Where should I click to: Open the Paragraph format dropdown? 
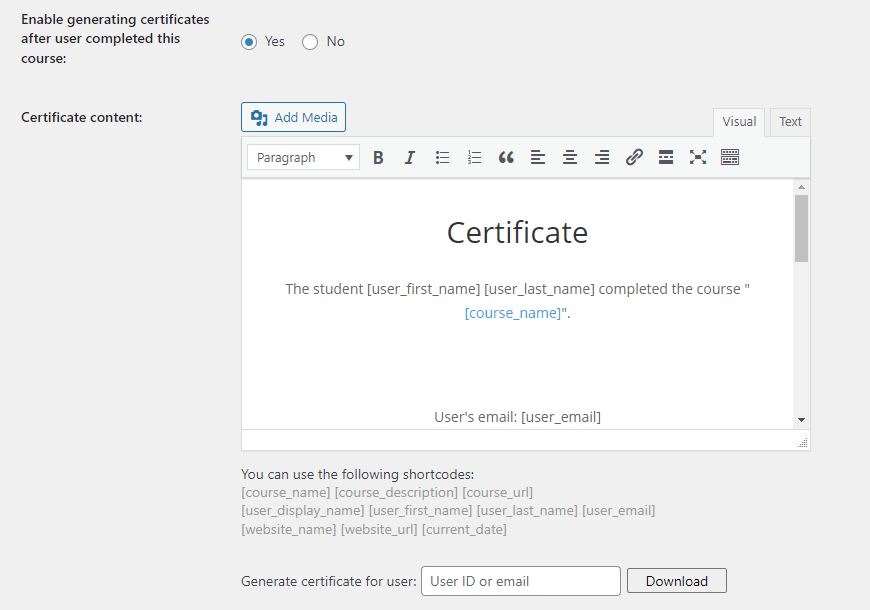pos(304,158)
